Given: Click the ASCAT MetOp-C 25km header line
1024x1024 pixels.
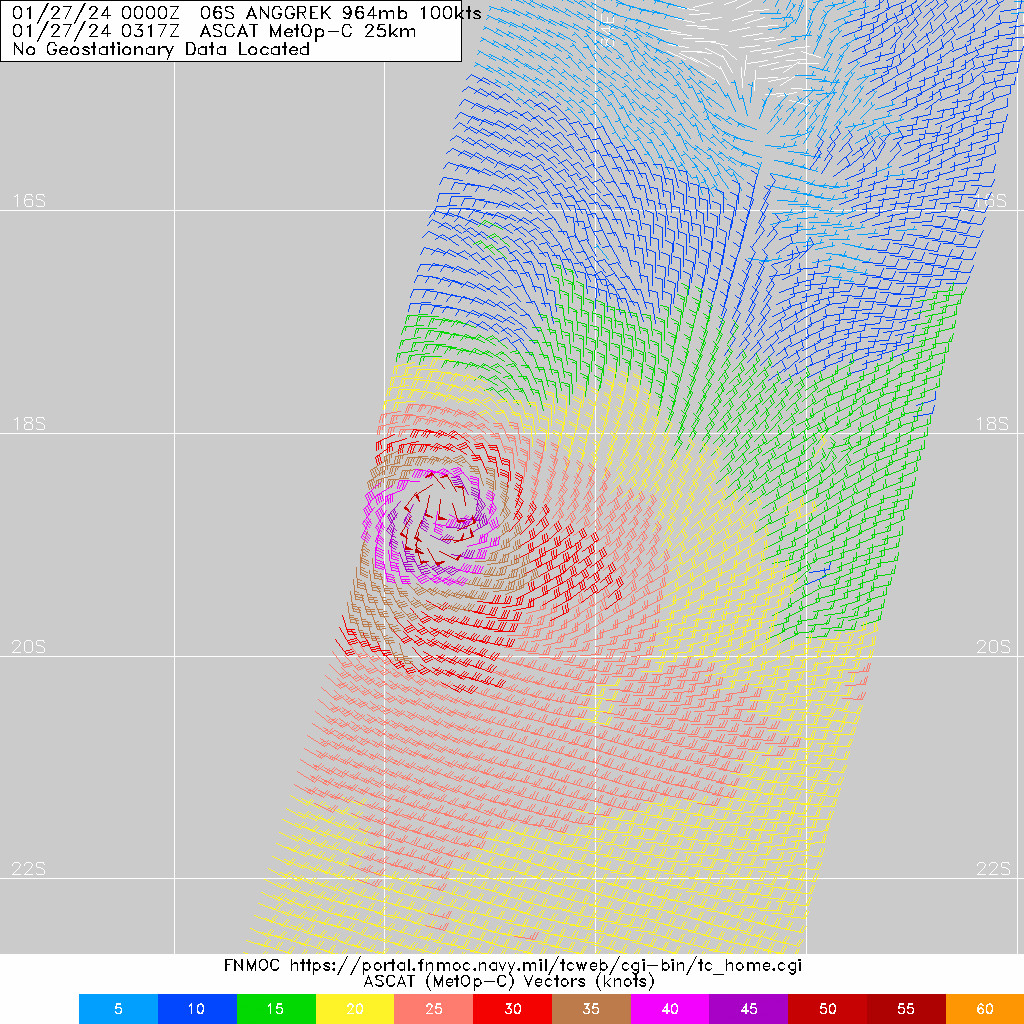Looking at the screenshot, I should [x=214, y=31].
